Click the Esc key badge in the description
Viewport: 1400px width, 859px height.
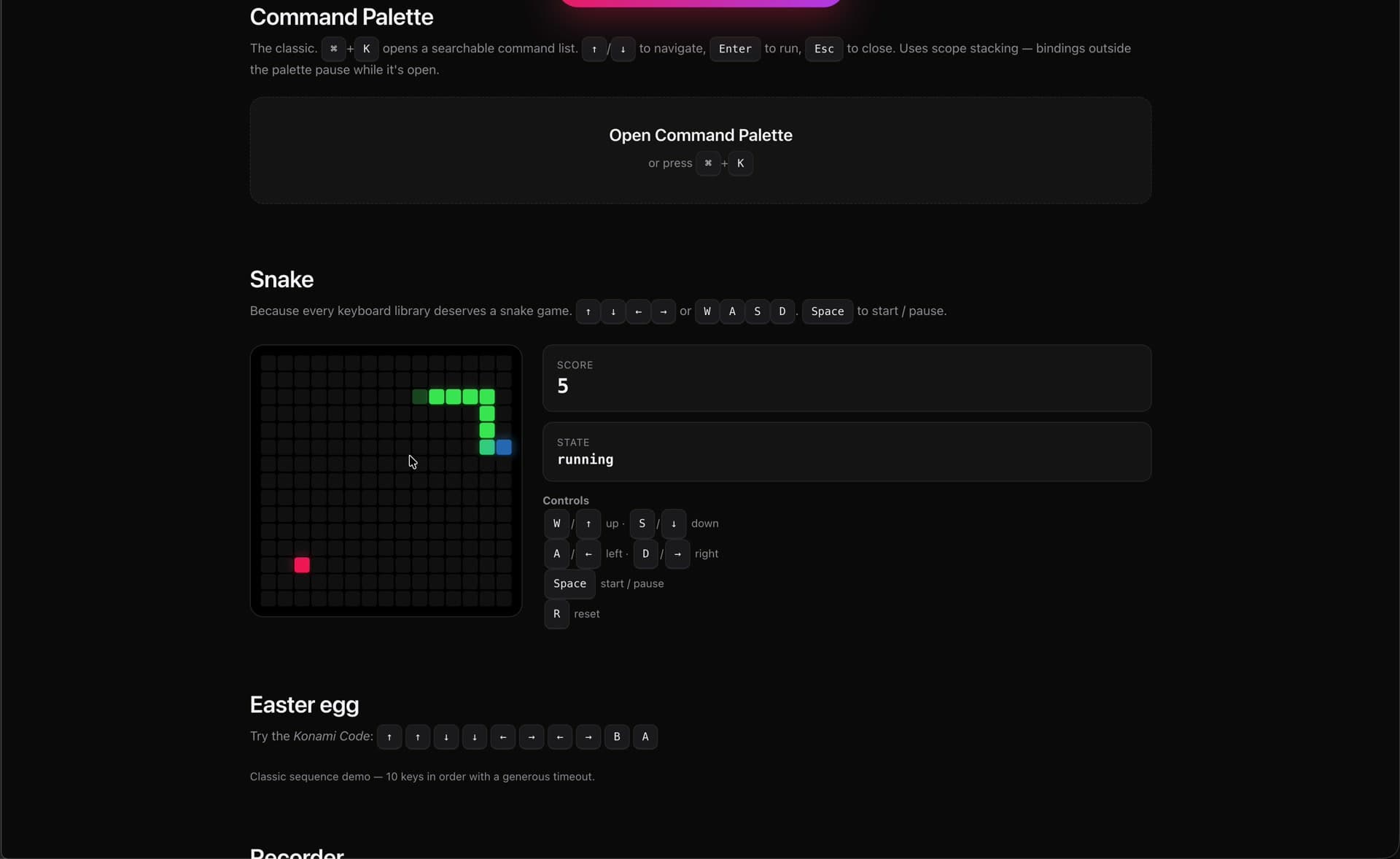[x=823, y=49]
